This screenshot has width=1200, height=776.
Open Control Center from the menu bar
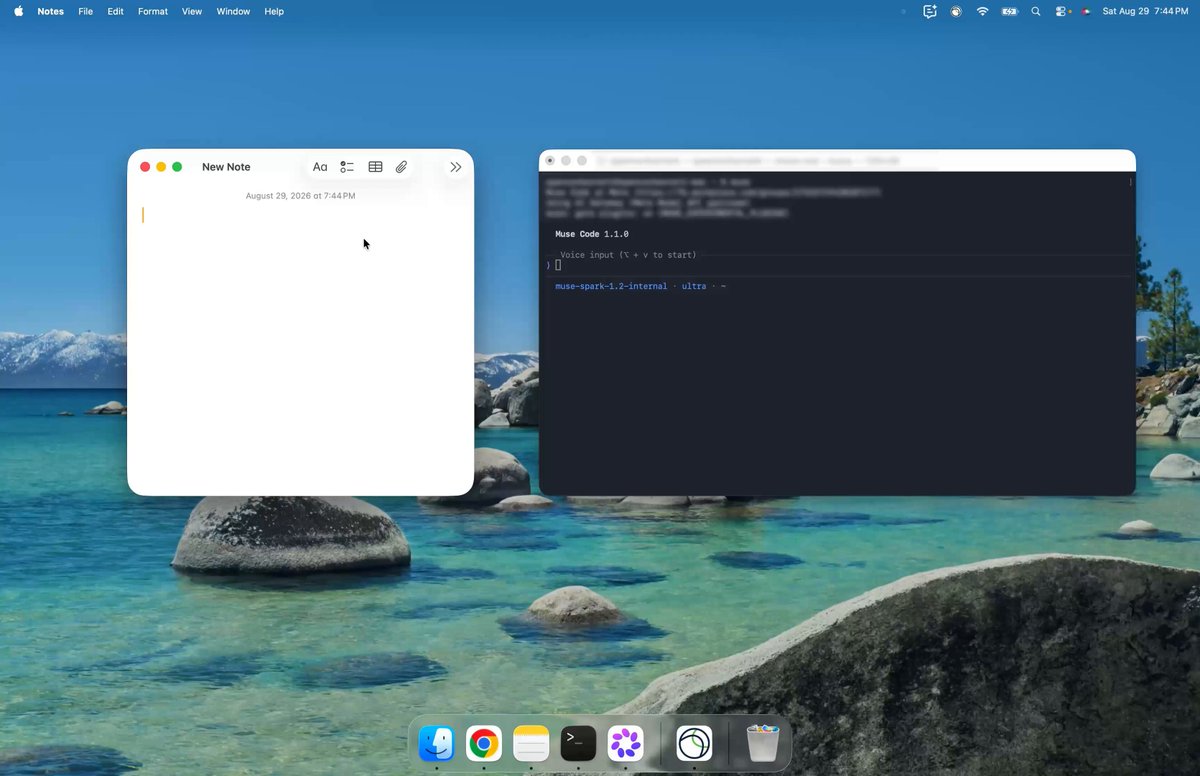[1062, 11]
